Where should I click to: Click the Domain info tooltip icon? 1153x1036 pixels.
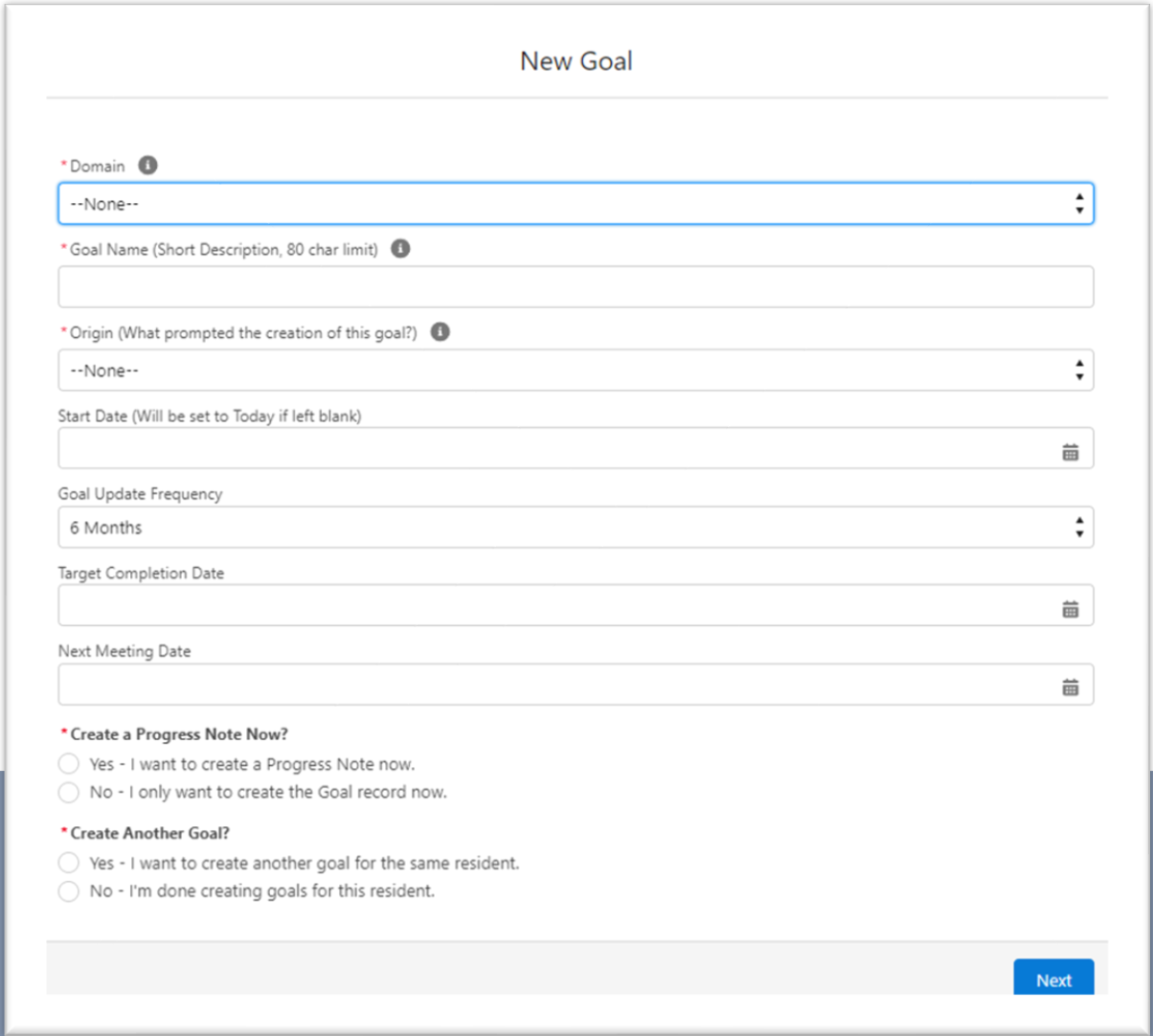click(147, 166)
